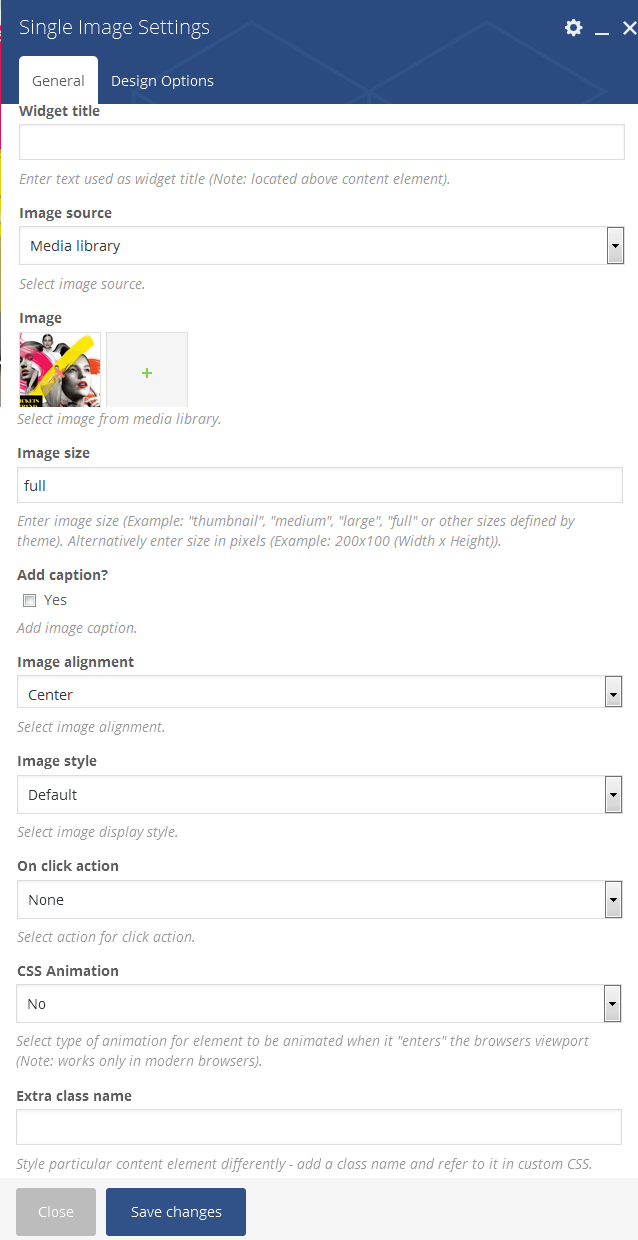The width and height of the screenshot is (638, 1240).
Task: Focus the Extra class name field
Action: coord(319,1127)
